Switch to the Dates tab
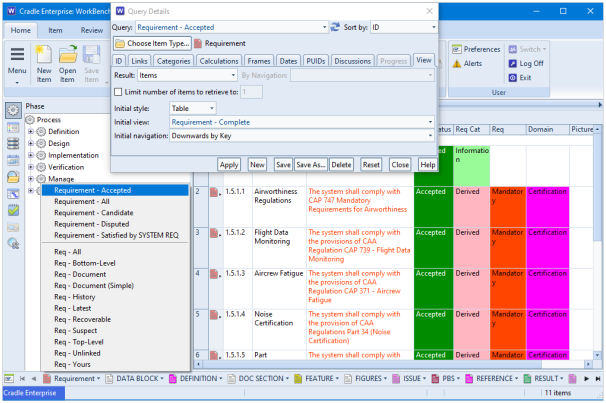This screenshot has width=606, height=403. [x=288, y=61]
